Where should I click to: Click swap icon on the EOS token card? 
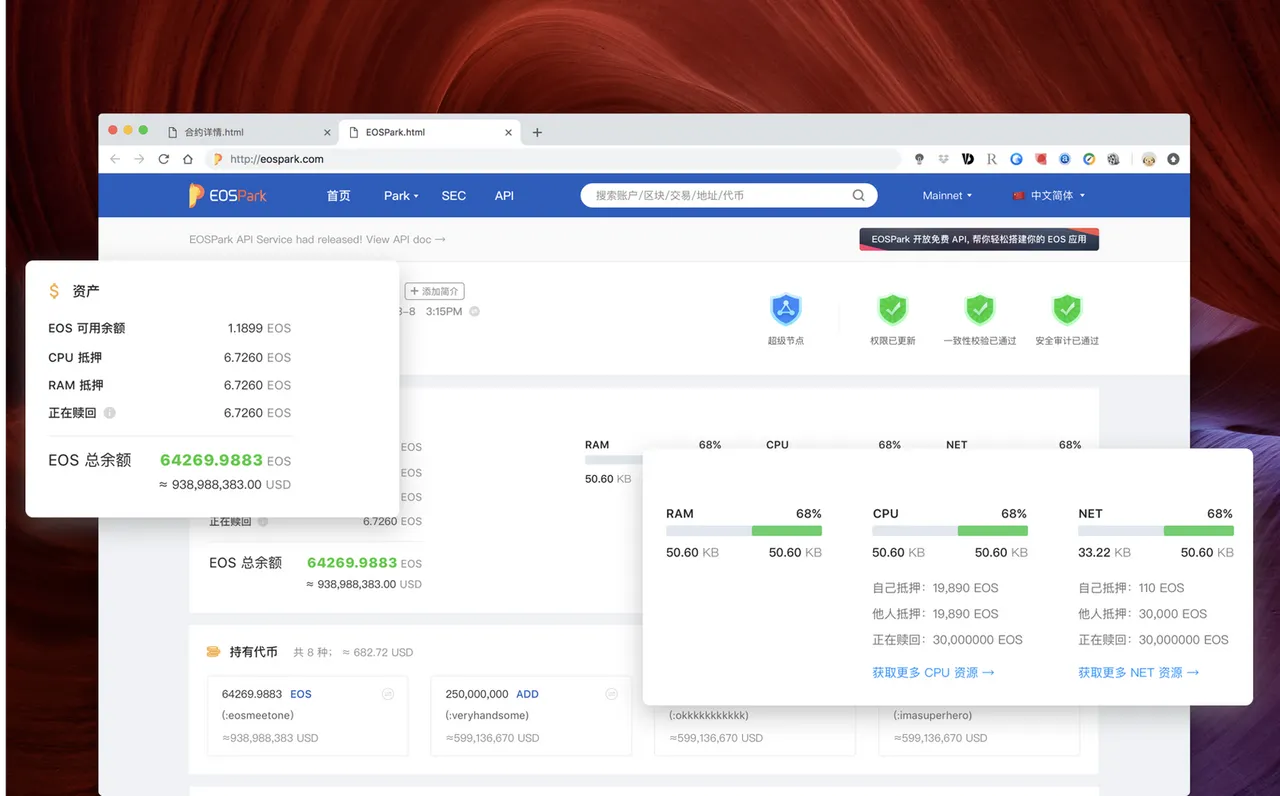tap(388, 694)
